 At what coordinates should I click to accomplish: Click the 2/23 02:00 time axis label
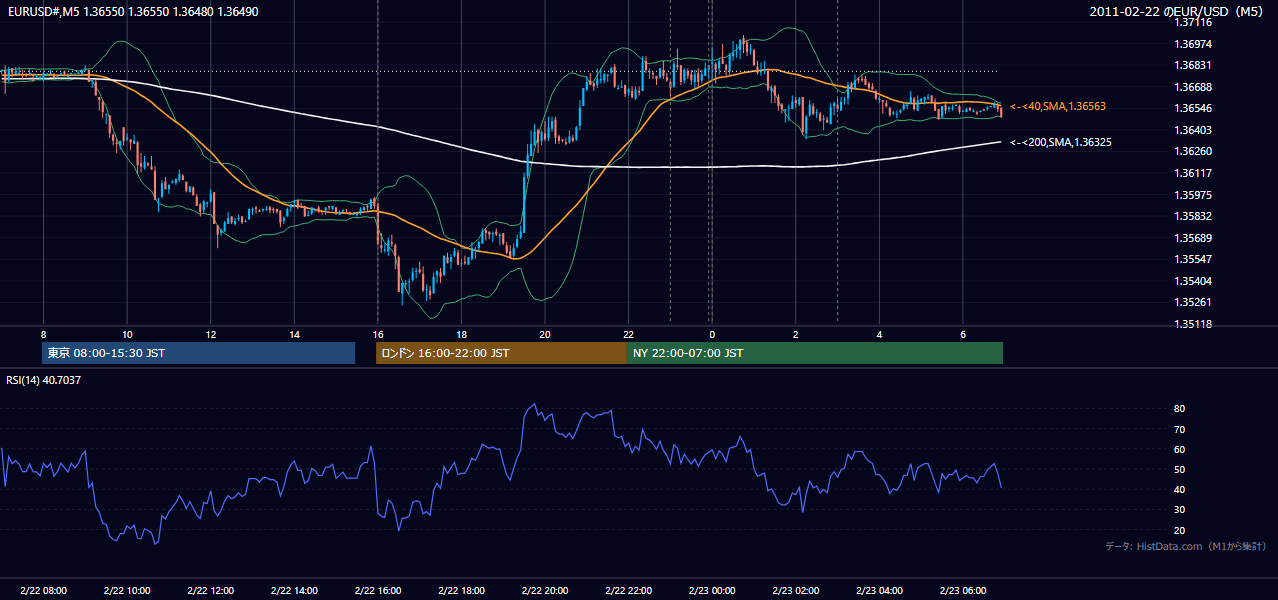coord(796,591)
